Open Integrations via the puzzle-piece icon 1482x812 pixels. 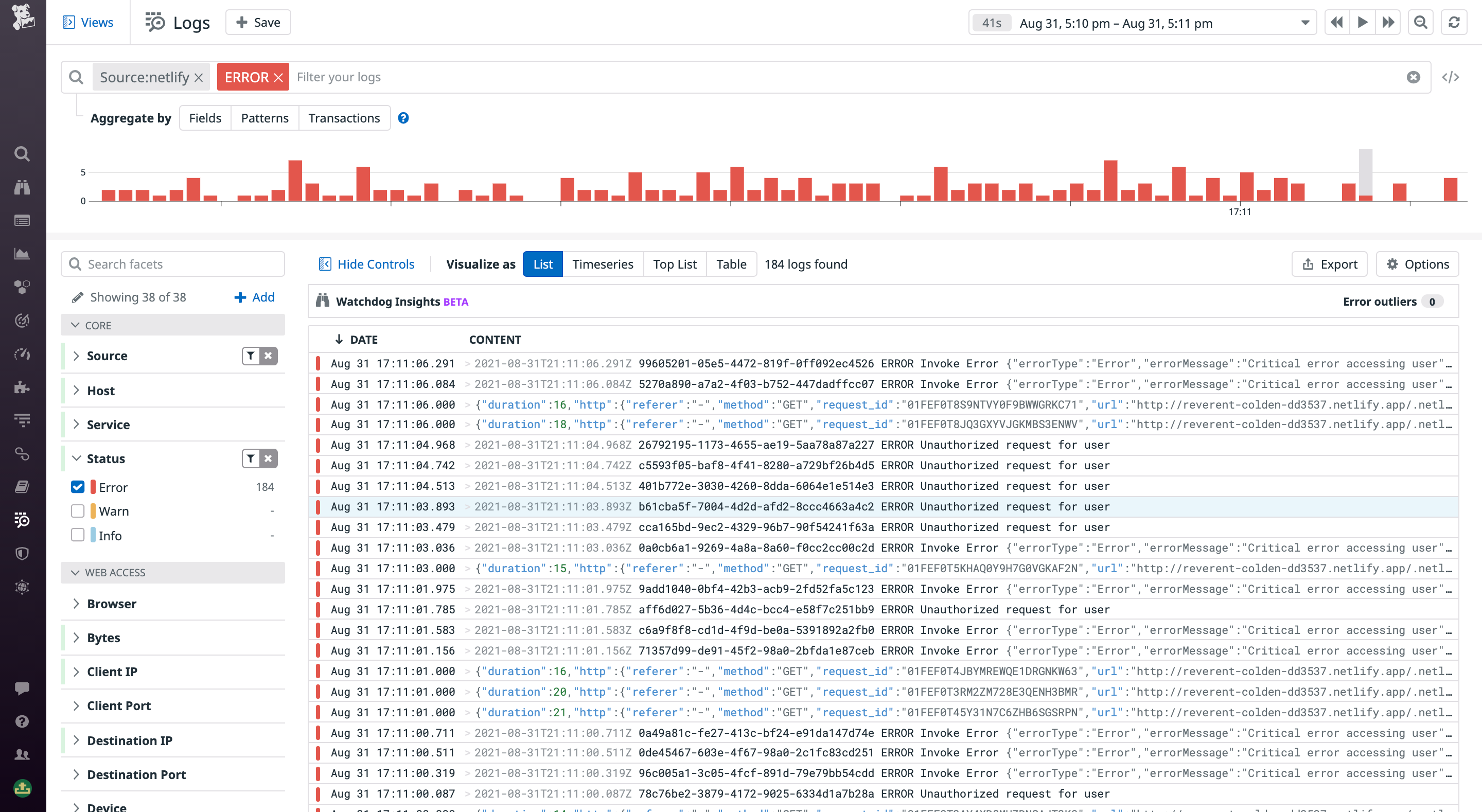coord(21,387)
